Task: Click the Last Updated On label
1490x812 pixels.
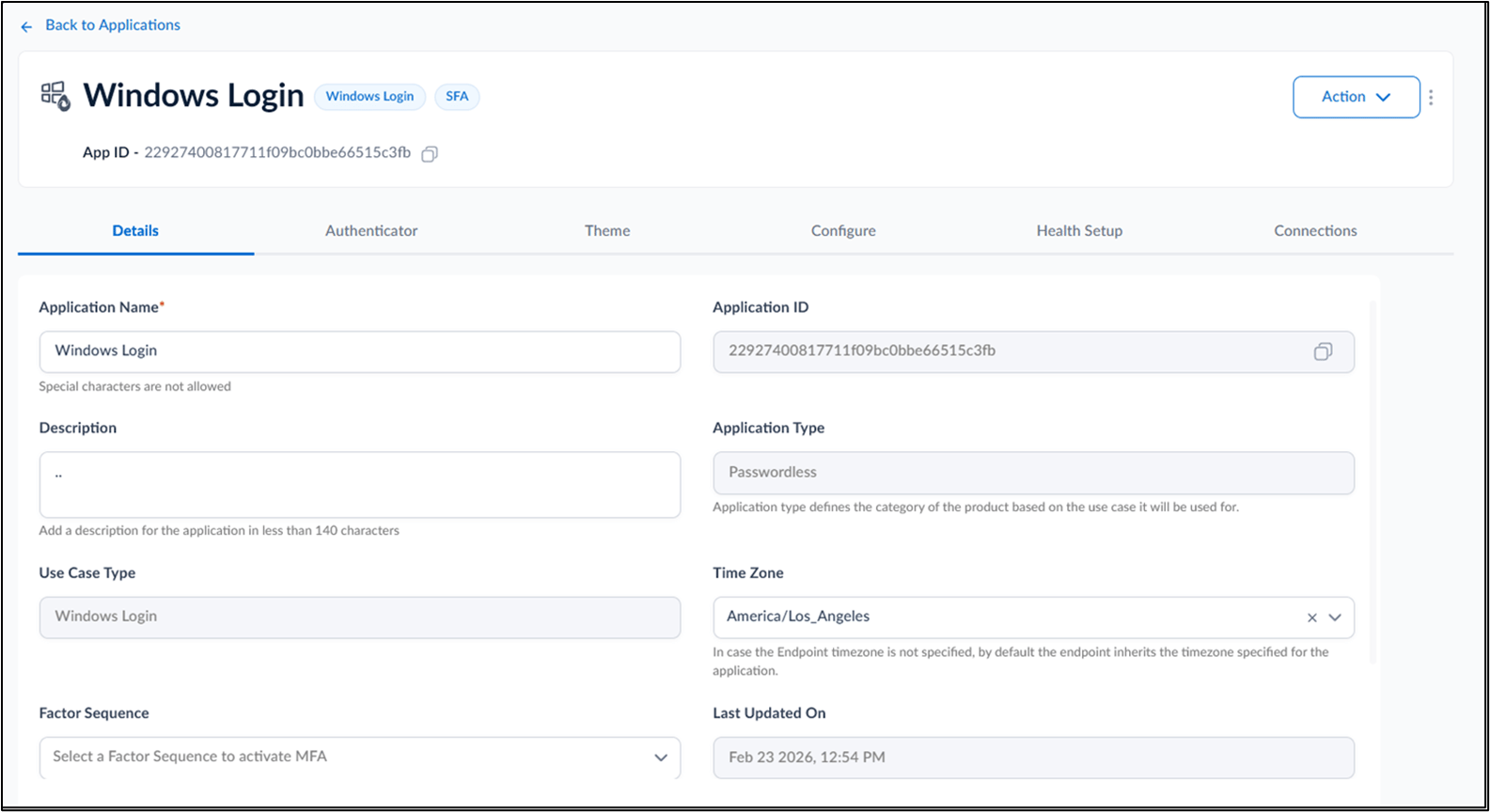Action: 769,713
